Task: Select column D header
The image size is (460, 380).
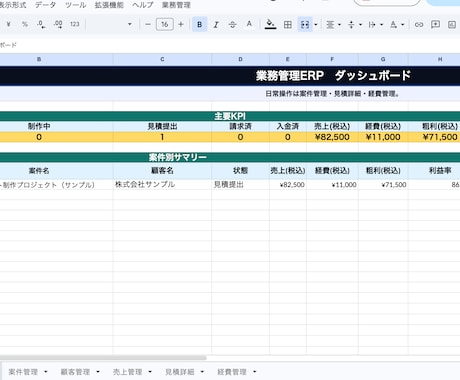Action: [x=240, y=59]
